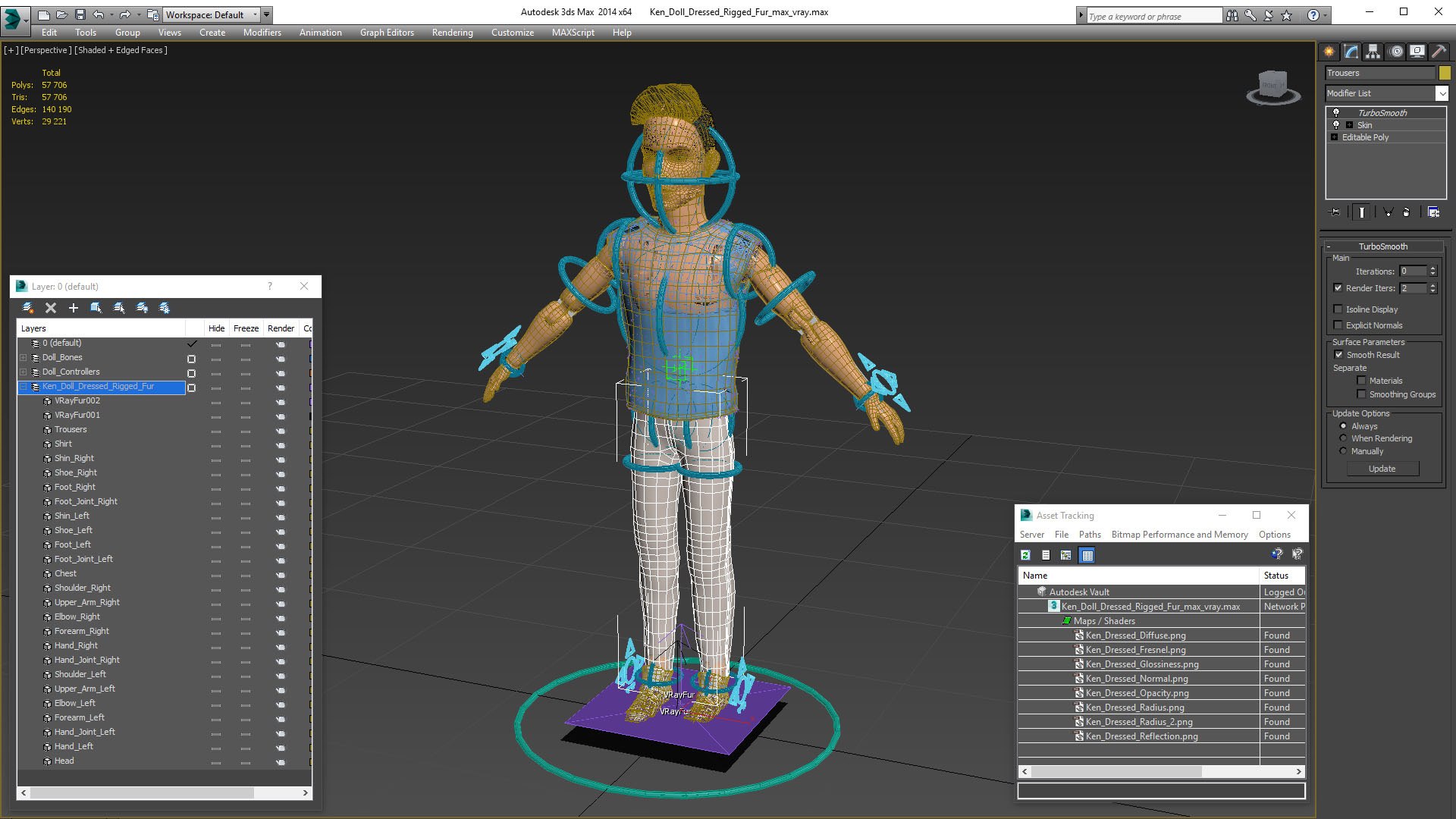Screen dimensions: 1456x819
Task: Click Make Unique icon under modifier stack
Action: (1388, 212)
